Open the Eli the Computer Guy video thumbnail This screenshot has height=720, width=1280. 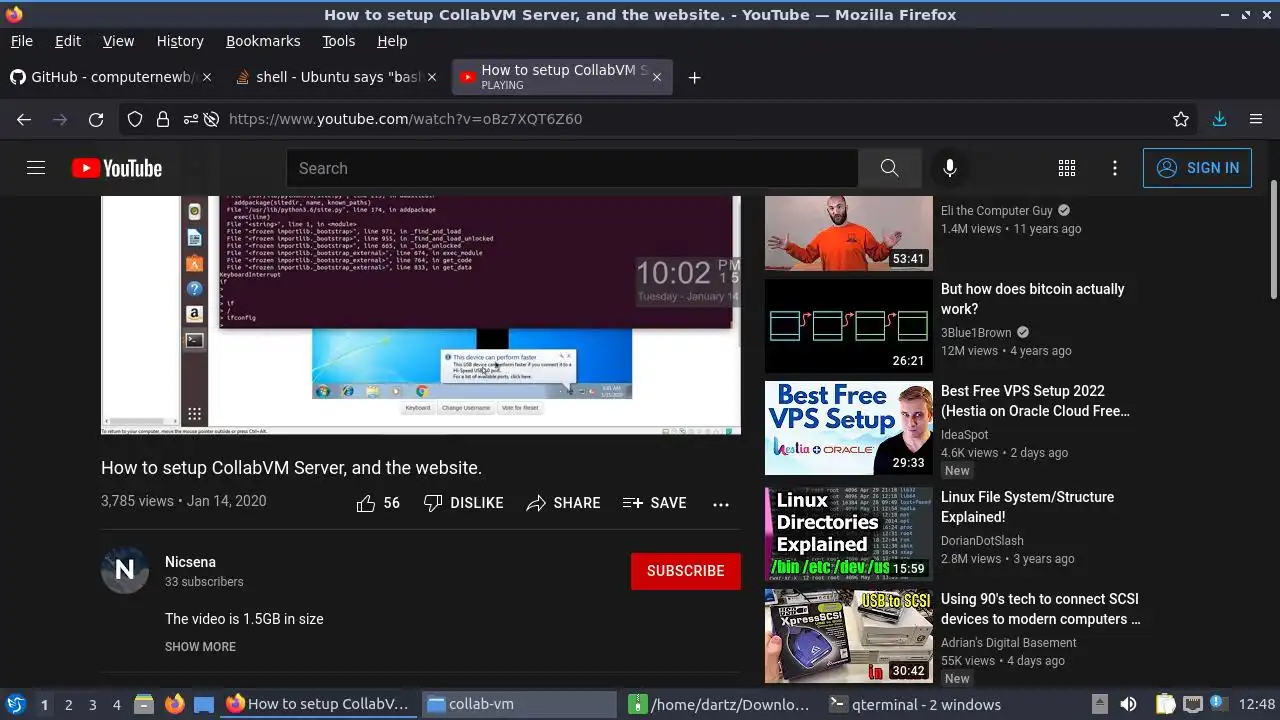[848, 233]
